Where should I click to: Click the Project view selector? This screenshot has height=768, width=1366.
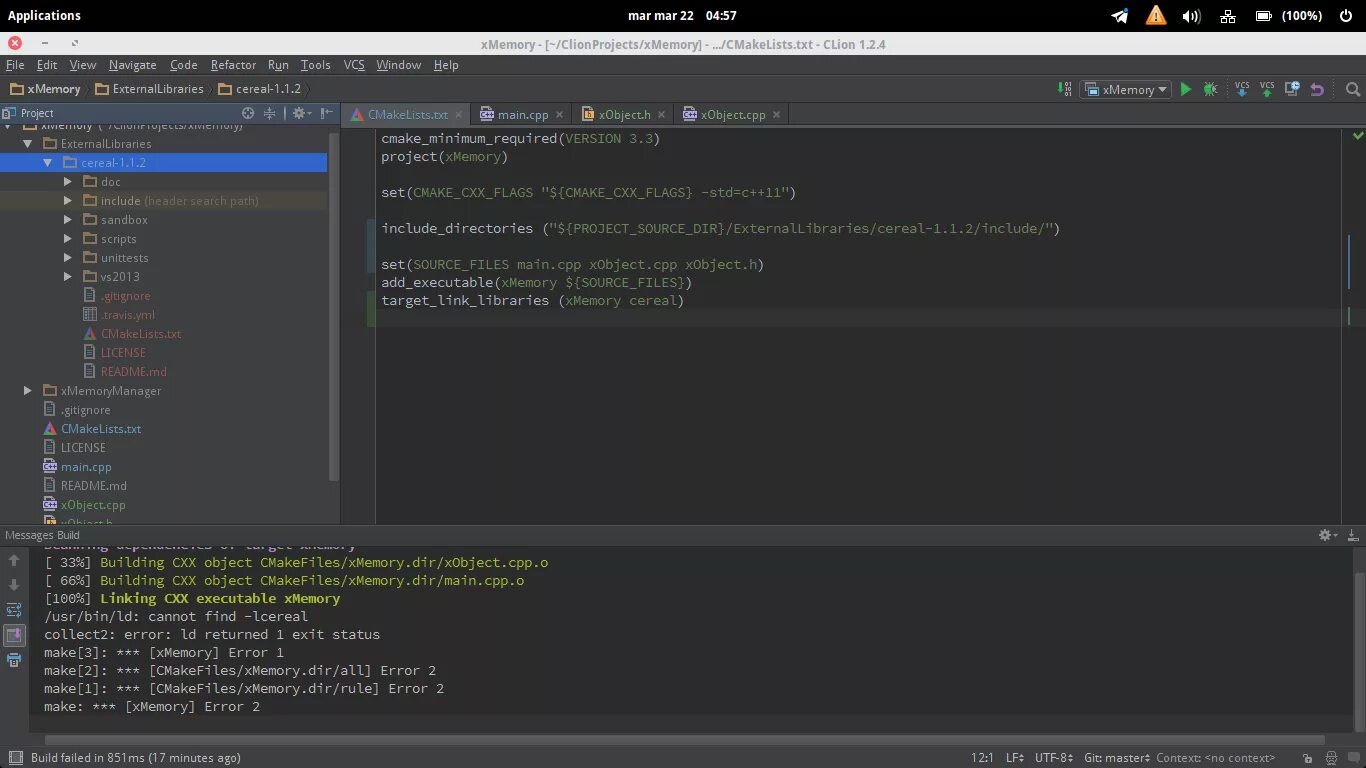tap(29, 113)
